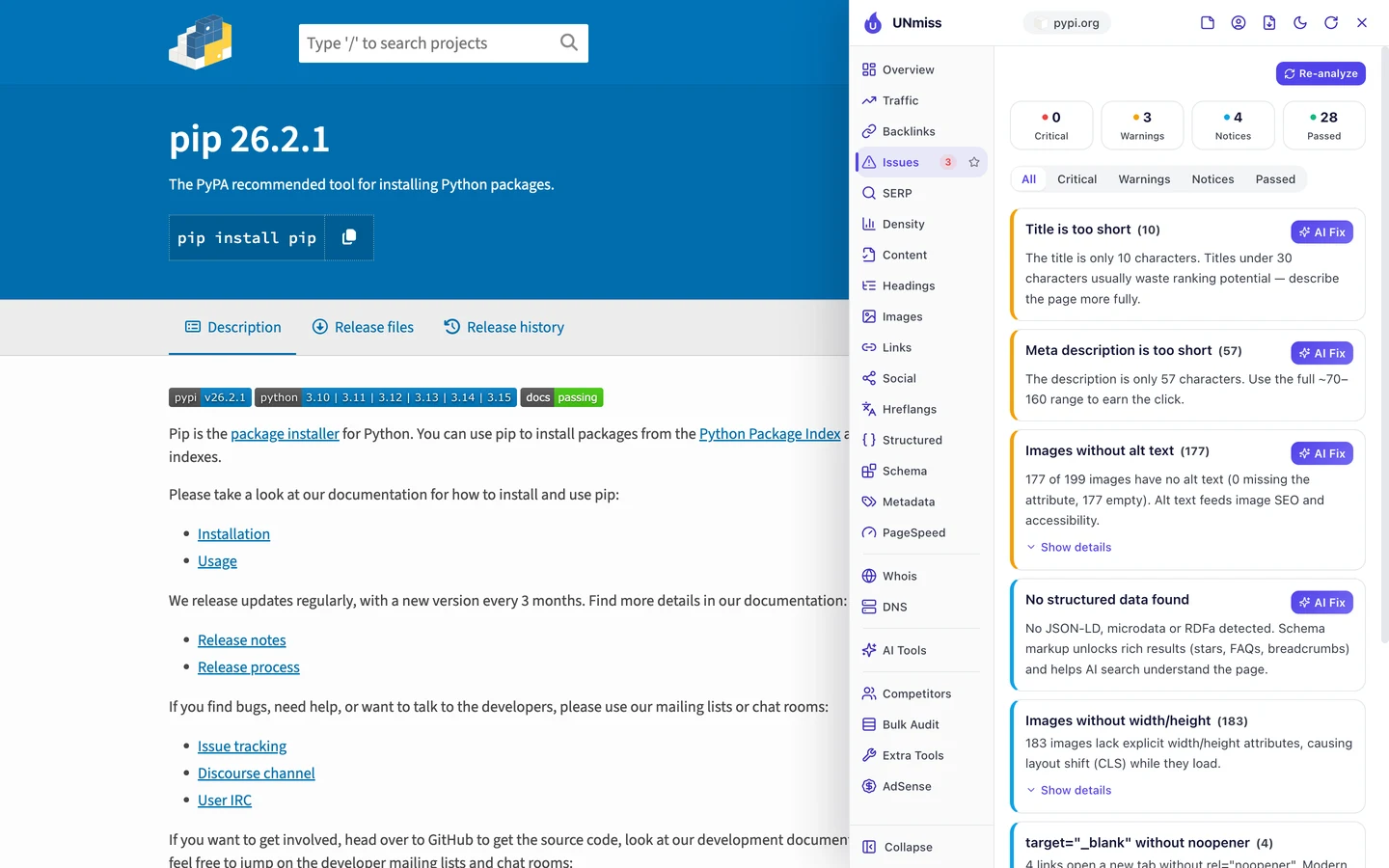Open the Density section
The image size is (1389, 868).
(x=921, y=224)
